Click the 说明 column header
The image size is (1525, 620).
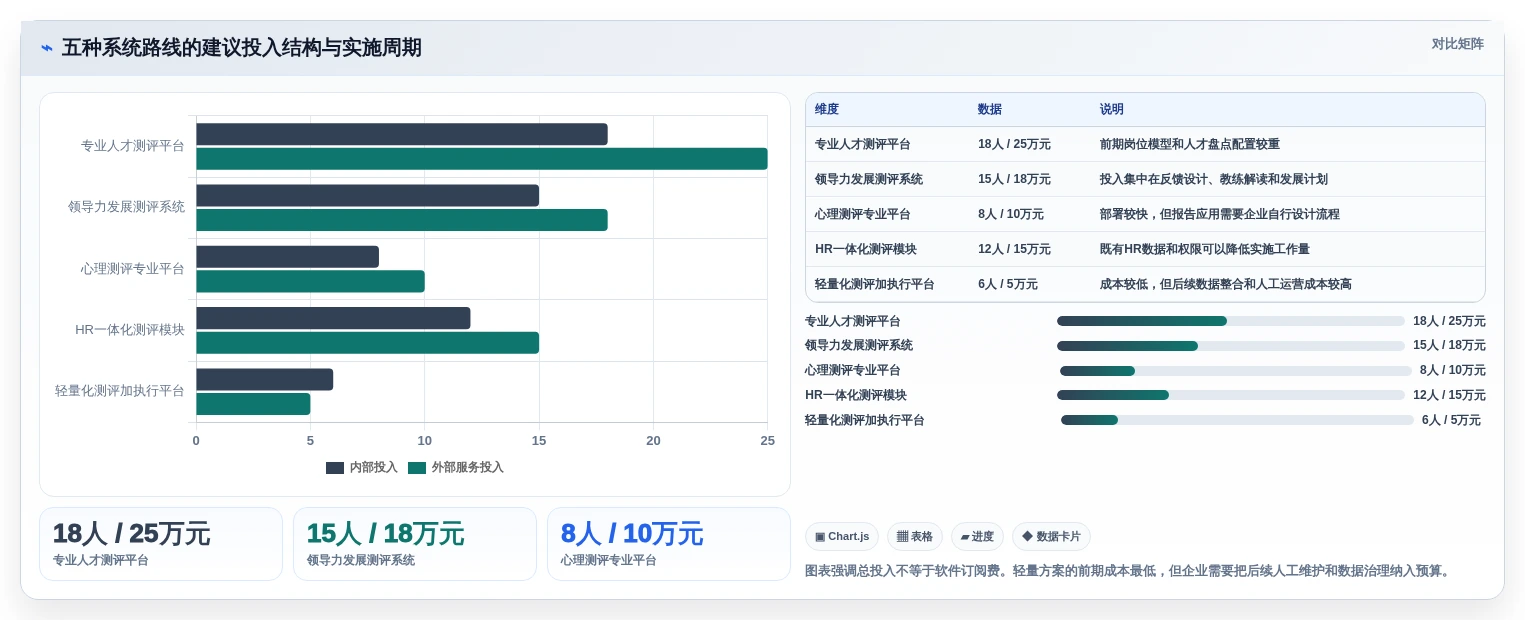click(1112, 110)
